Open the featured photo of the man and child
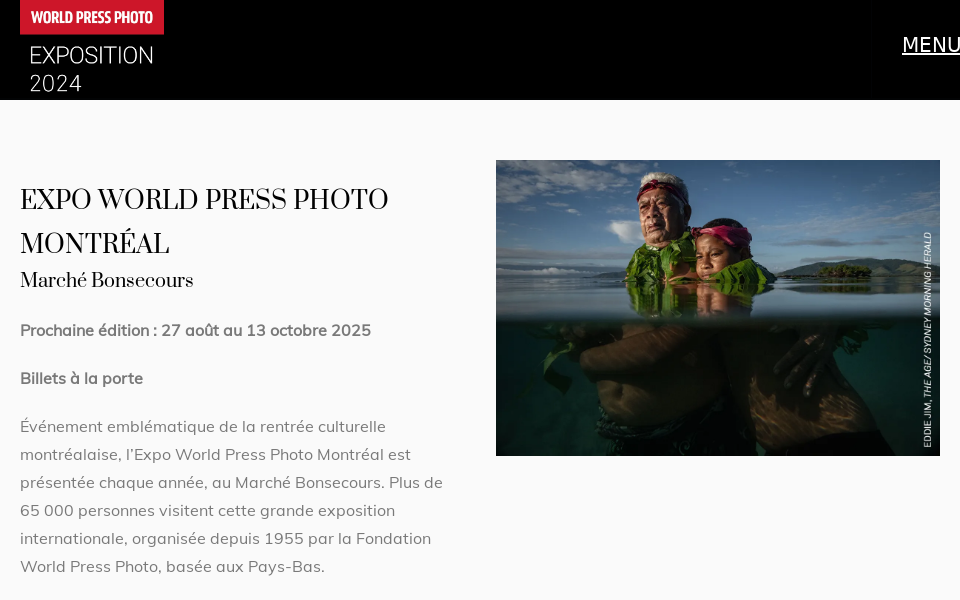 point(718,308)
